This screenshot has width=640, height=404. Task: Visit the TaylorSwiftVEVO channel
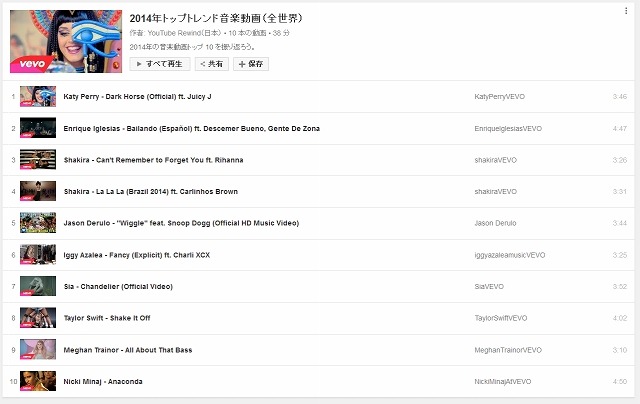point(501,318)
